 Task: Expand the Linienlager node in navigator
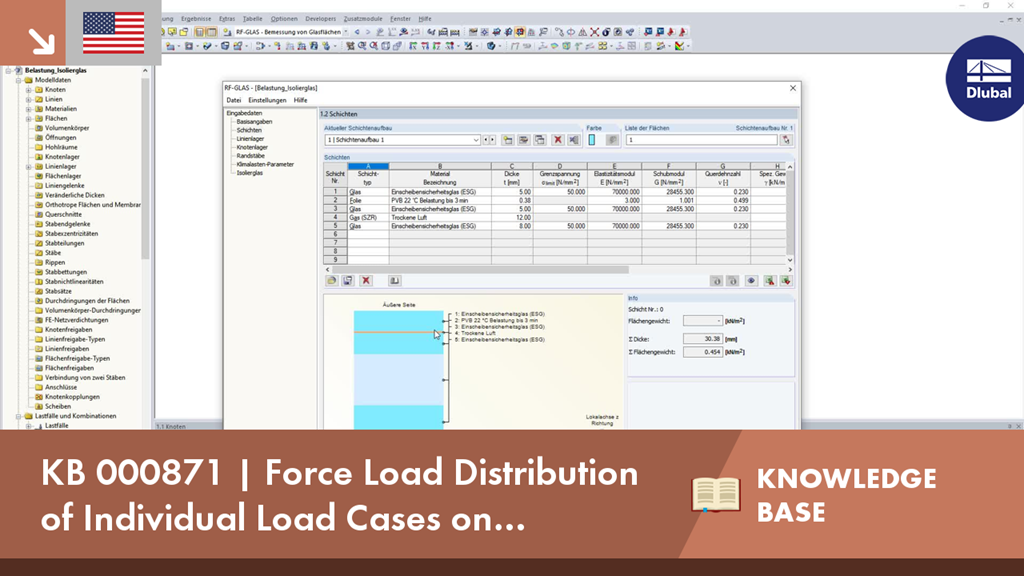[x=29, y=167]
